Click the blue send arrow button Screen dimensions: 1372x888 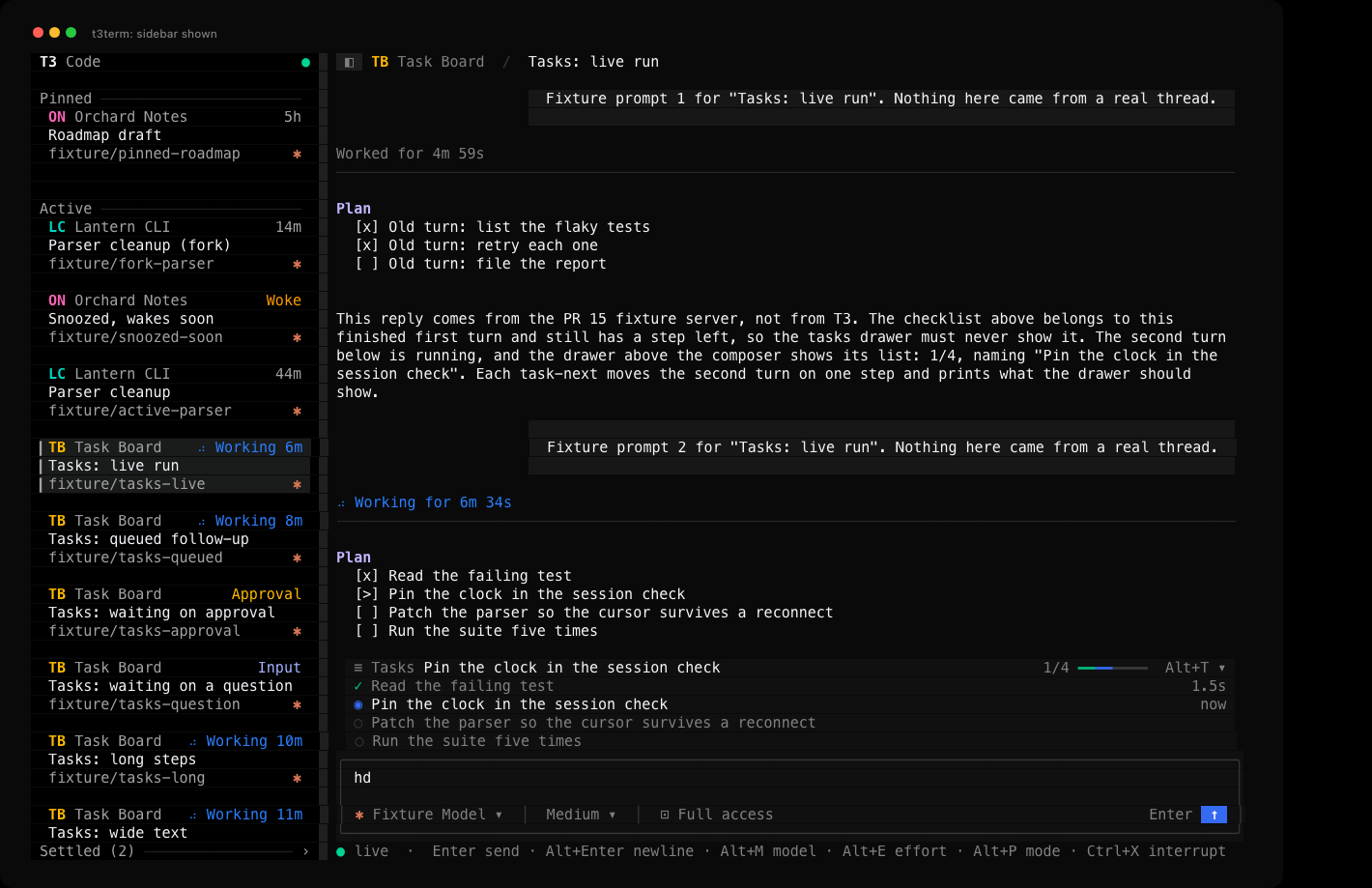1214,815
